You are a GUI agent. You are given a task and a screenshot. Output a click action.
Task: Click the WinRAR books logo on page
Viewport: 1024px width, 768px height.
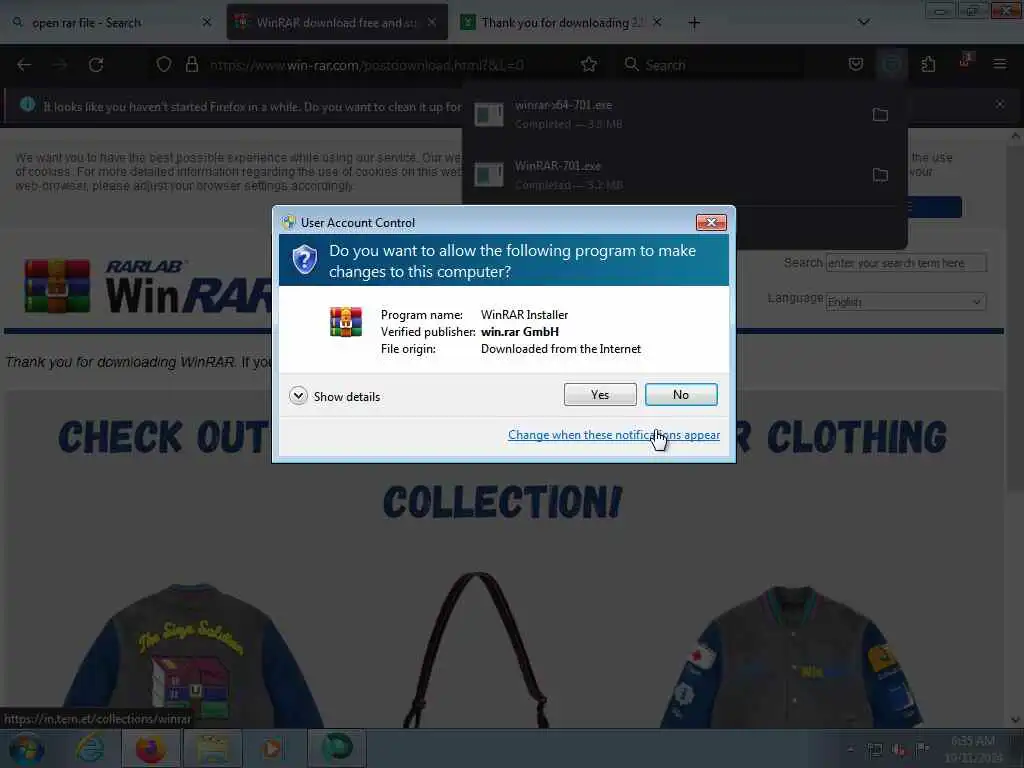(57, 286)
